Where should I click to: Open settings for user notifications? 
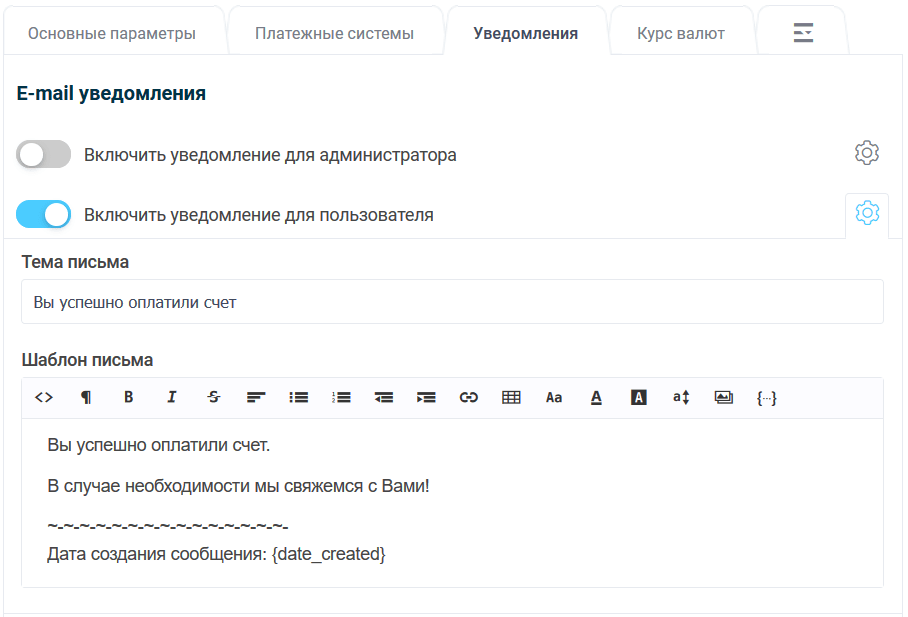(x=867, y=212)
